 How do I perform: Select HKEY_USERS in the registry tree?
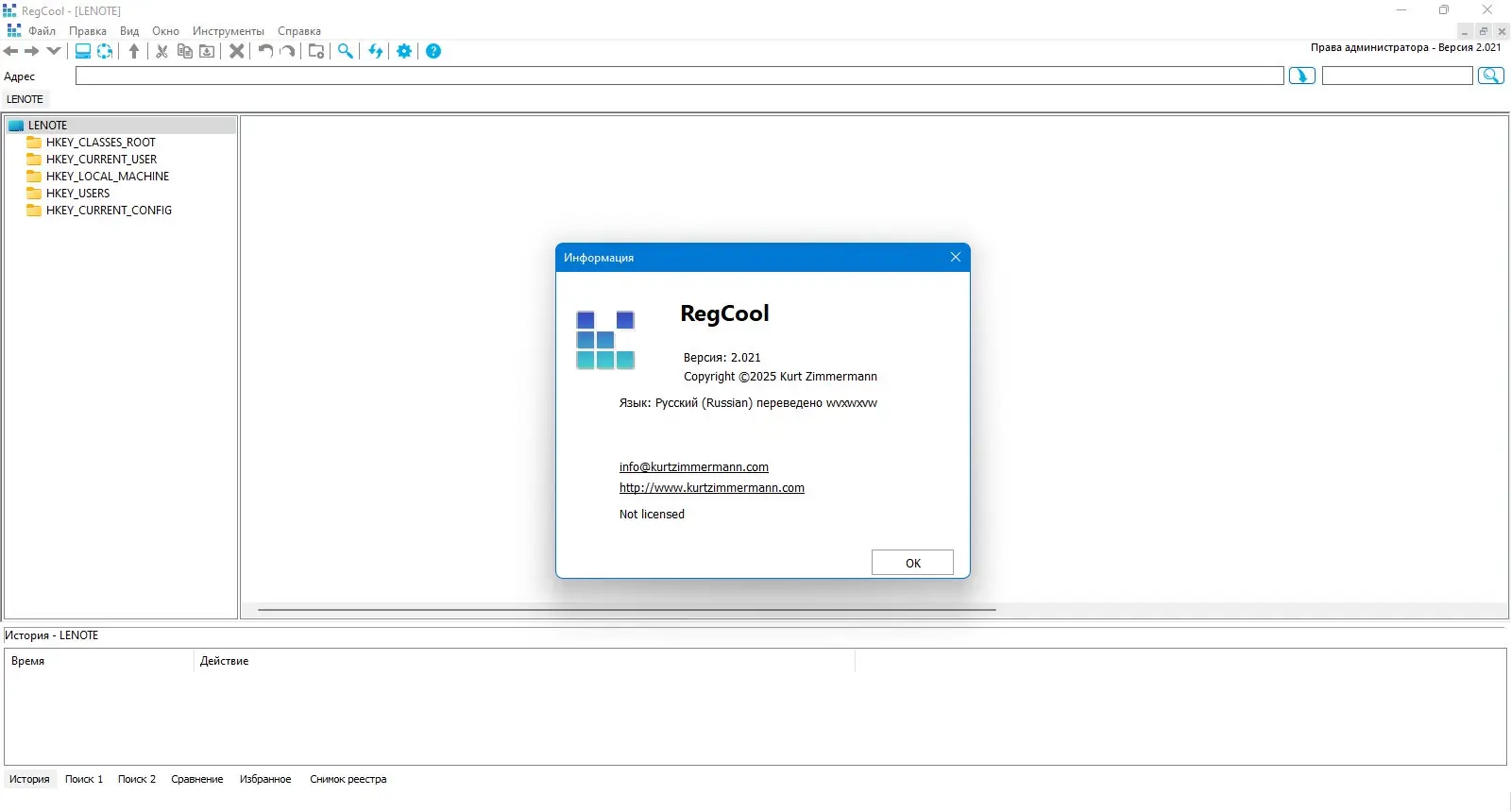click(77, 194)
